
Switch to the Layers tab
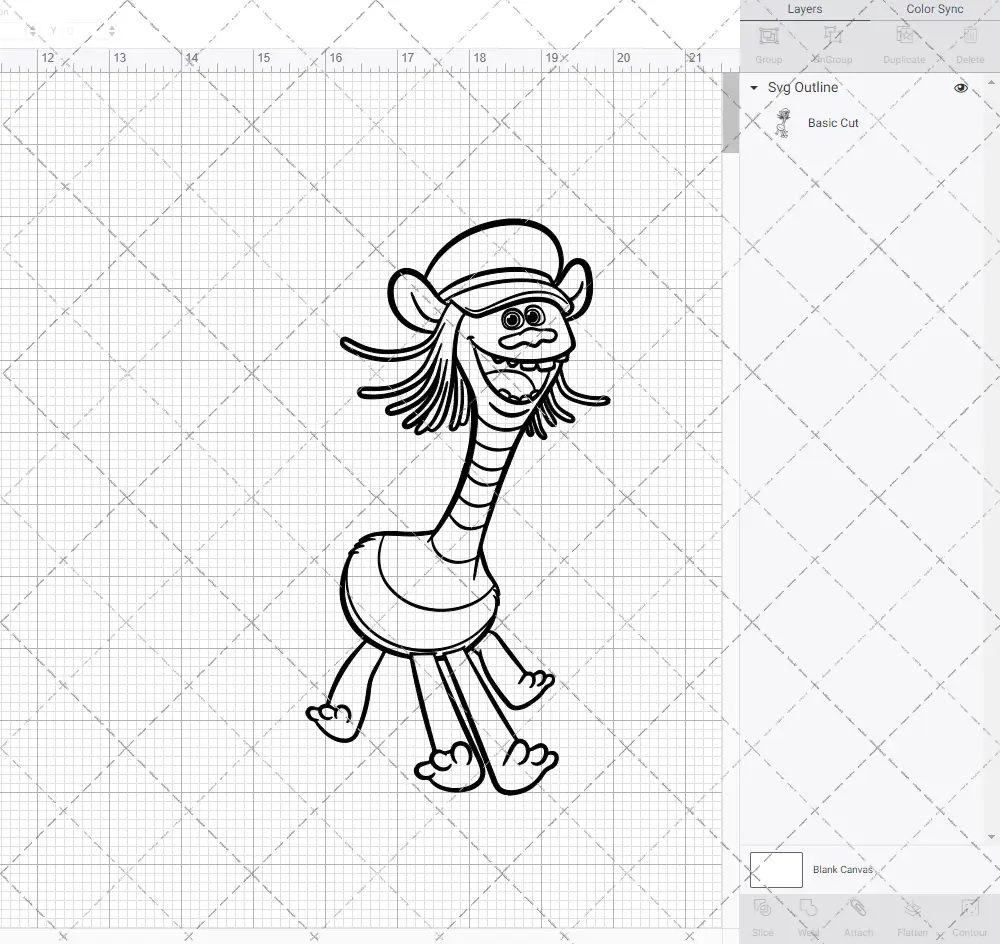(804, 9)
